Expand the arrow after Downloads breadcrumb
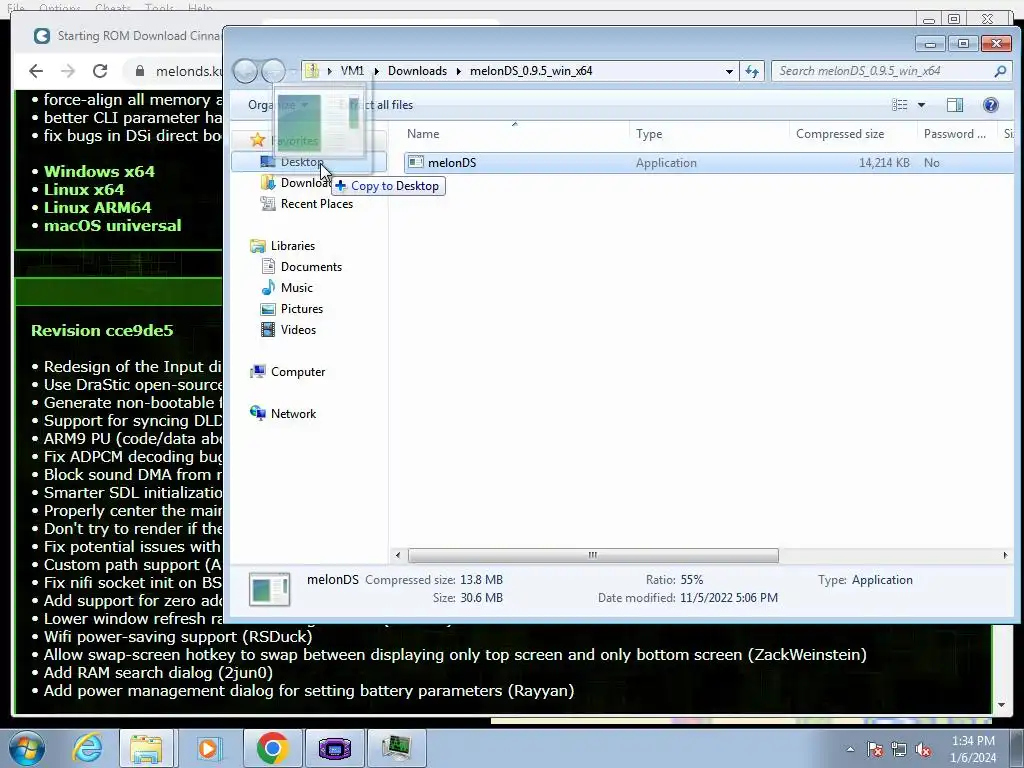Viewport: 1024px width, 768px height. [458, 71]
